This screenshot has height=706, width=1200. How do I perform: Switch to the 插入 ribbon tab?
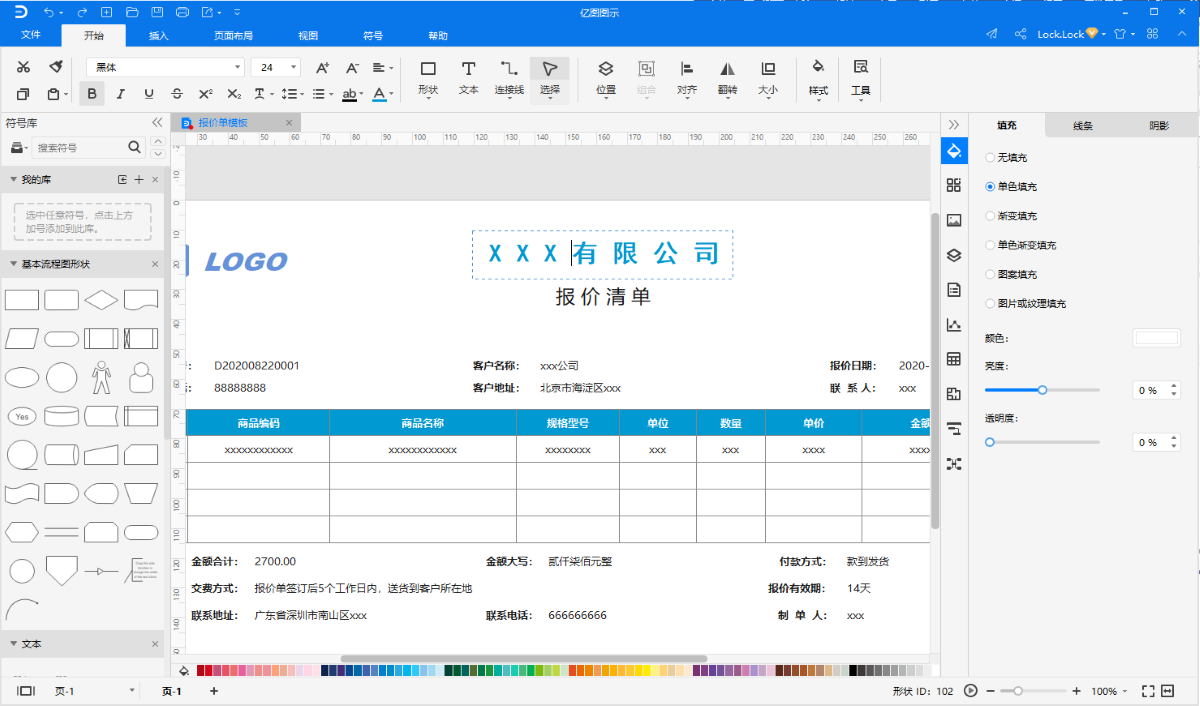(x=159, y=35)
